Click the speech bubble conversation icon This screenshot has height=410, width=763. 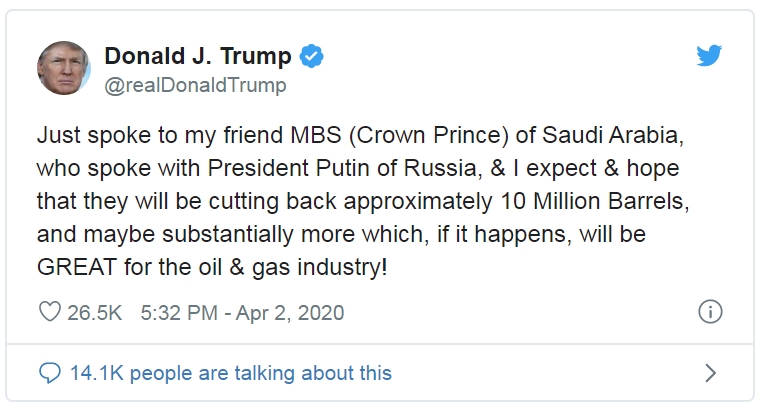click(x=50, y=373)
